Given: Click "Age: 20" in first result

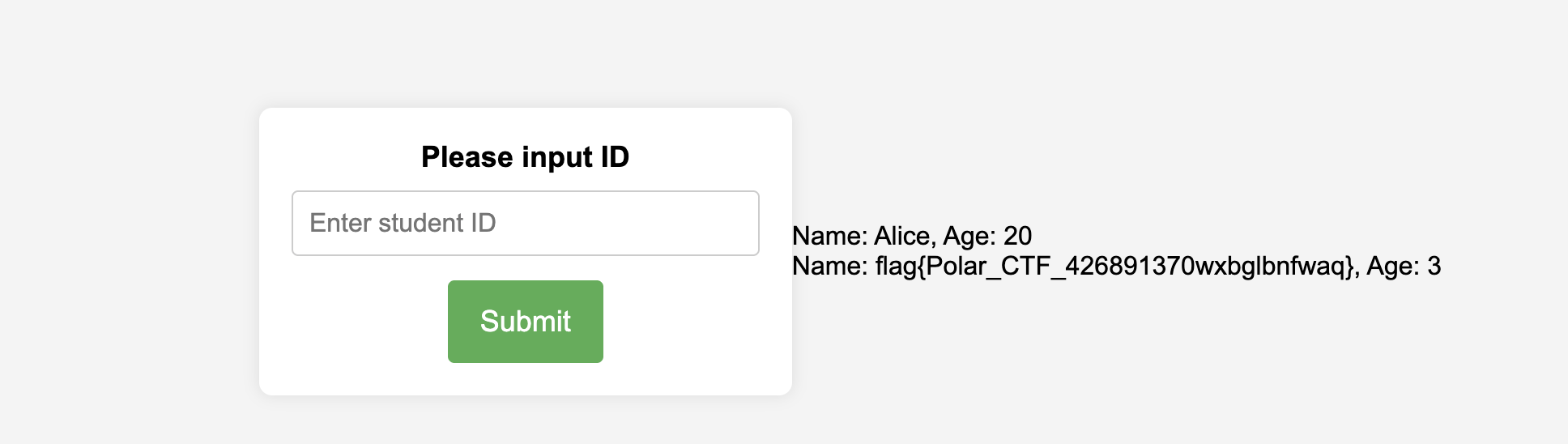Looking at the screenshot, I should (987, 236).
